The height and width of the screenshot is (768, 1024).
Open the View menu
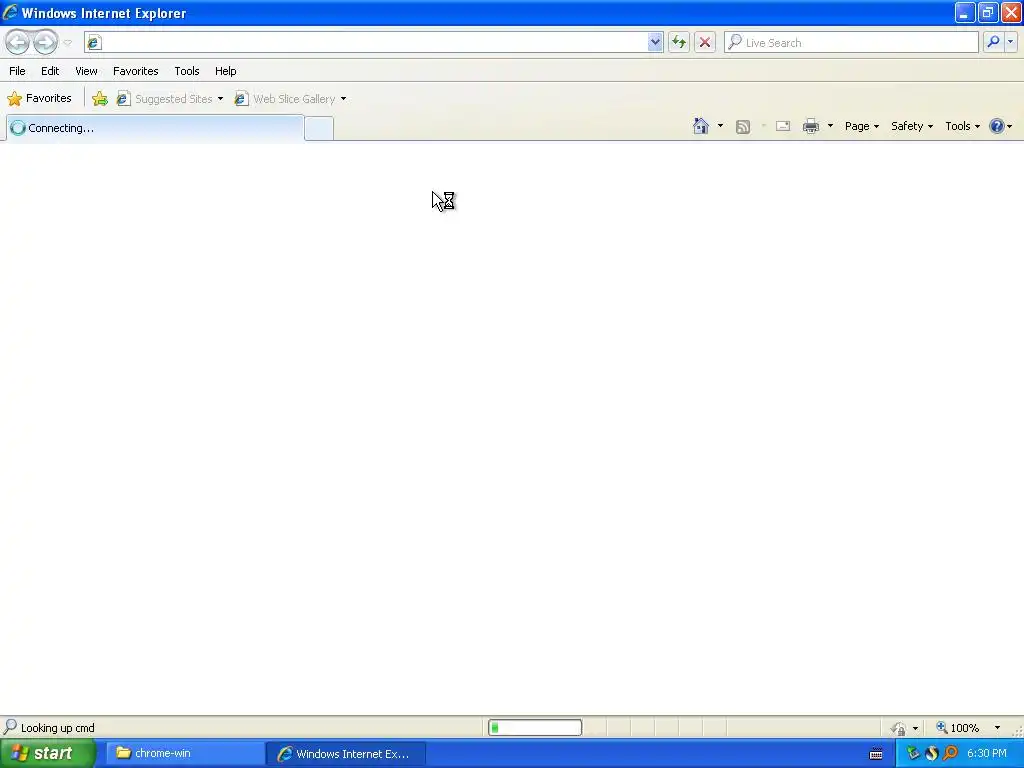point(86,71)
